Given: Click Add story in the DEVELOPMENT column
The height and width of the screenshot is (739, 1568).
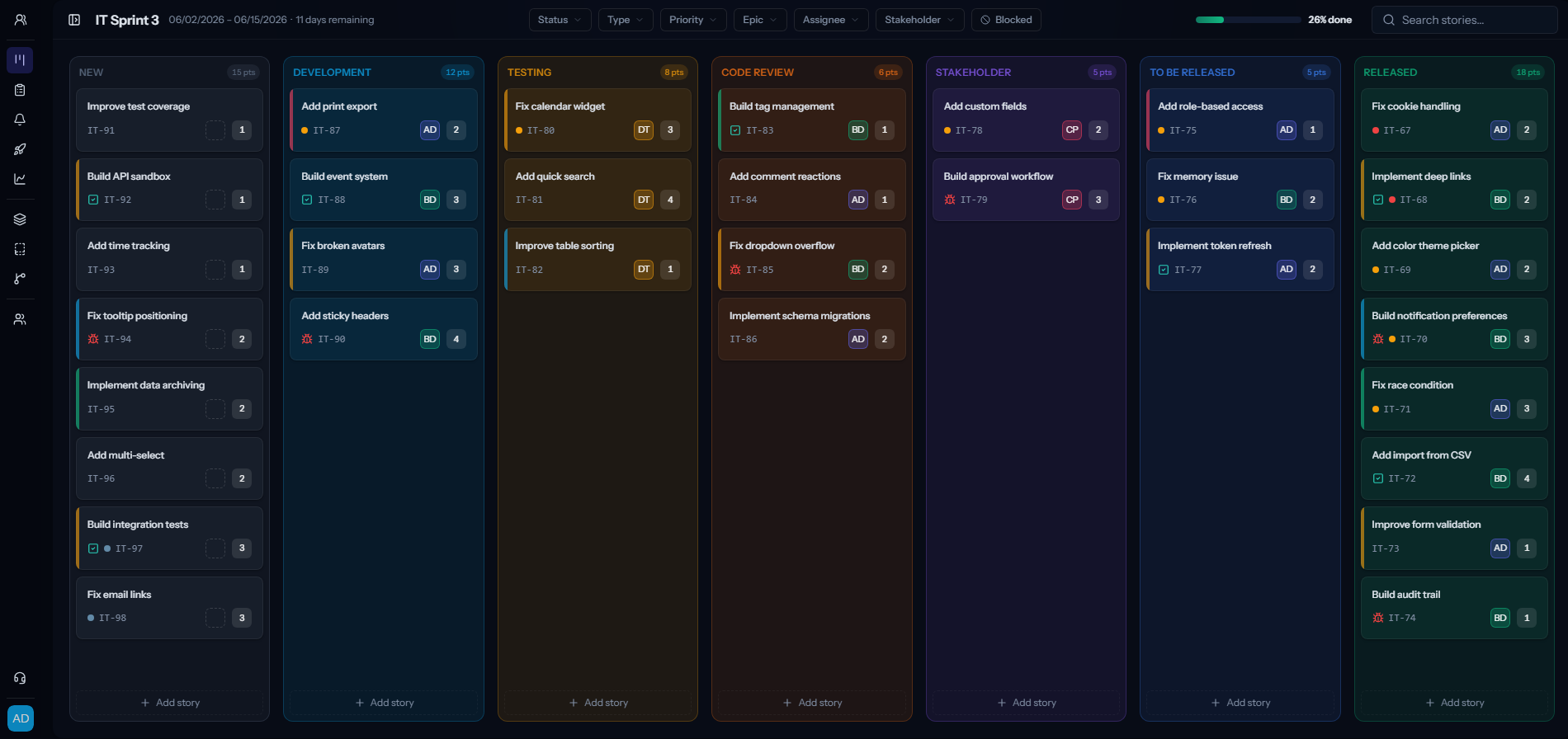Looking at the screenshot, I should coord(384,703).
